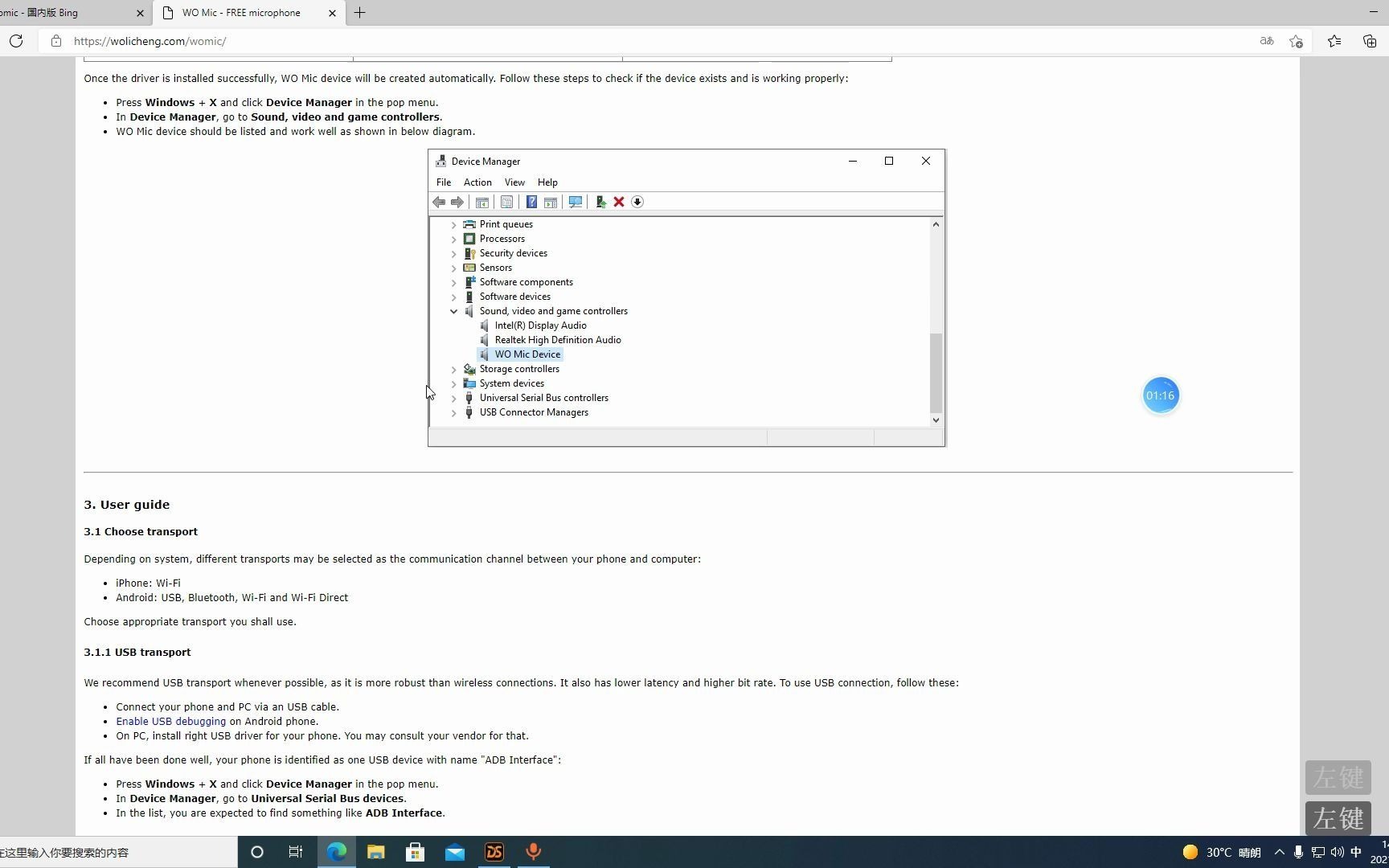Screen dimensions: 1389x868
Task: Expand the Processors node
Action: pyautogui.click(x=454, y=240)
